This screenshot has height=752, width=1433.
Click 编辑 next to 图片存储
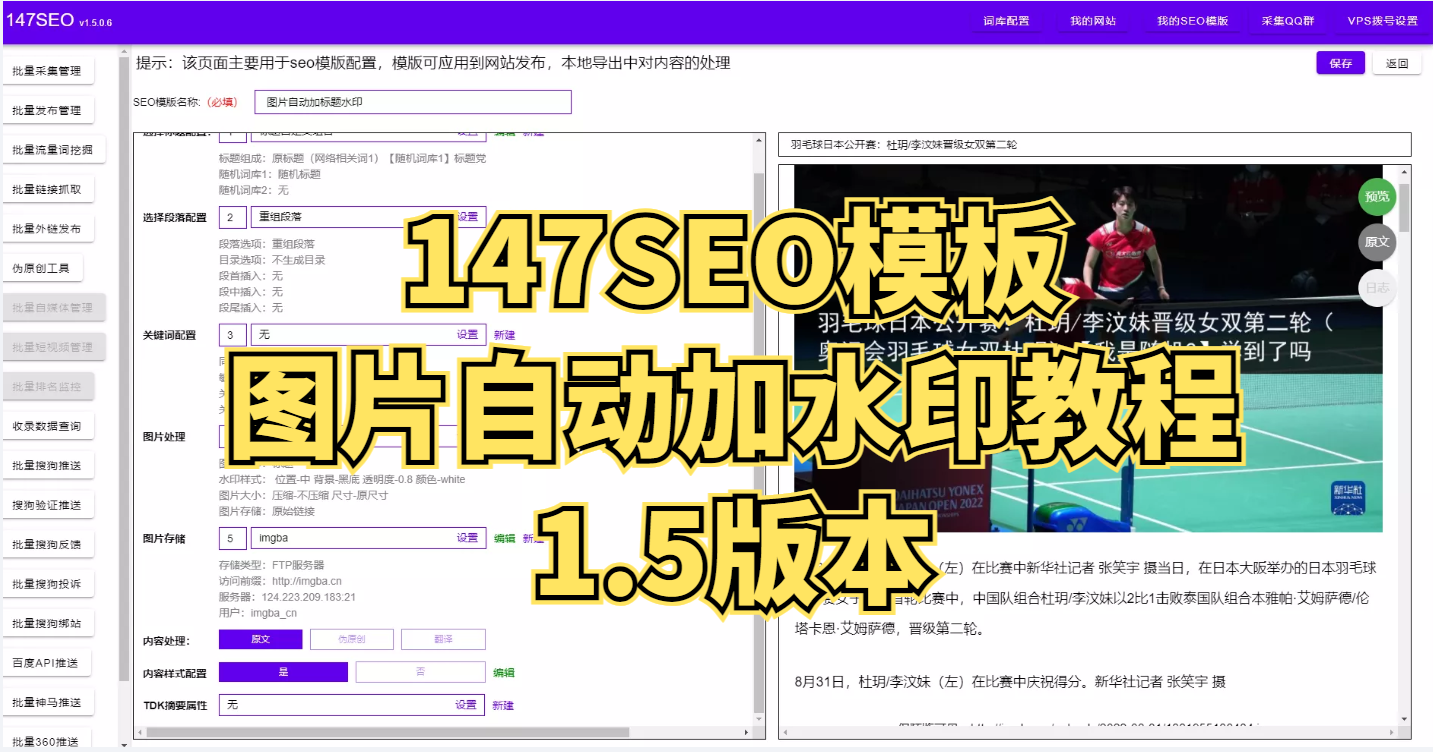click(x=505, y=538)
